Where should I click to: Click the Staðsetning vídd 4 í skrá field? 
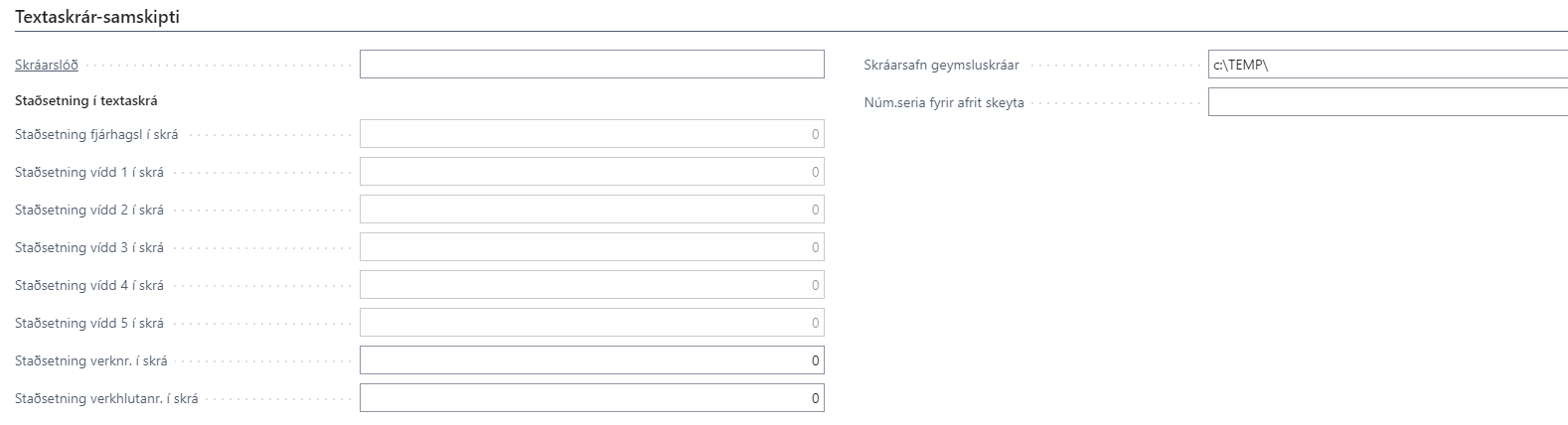[591, 285]
